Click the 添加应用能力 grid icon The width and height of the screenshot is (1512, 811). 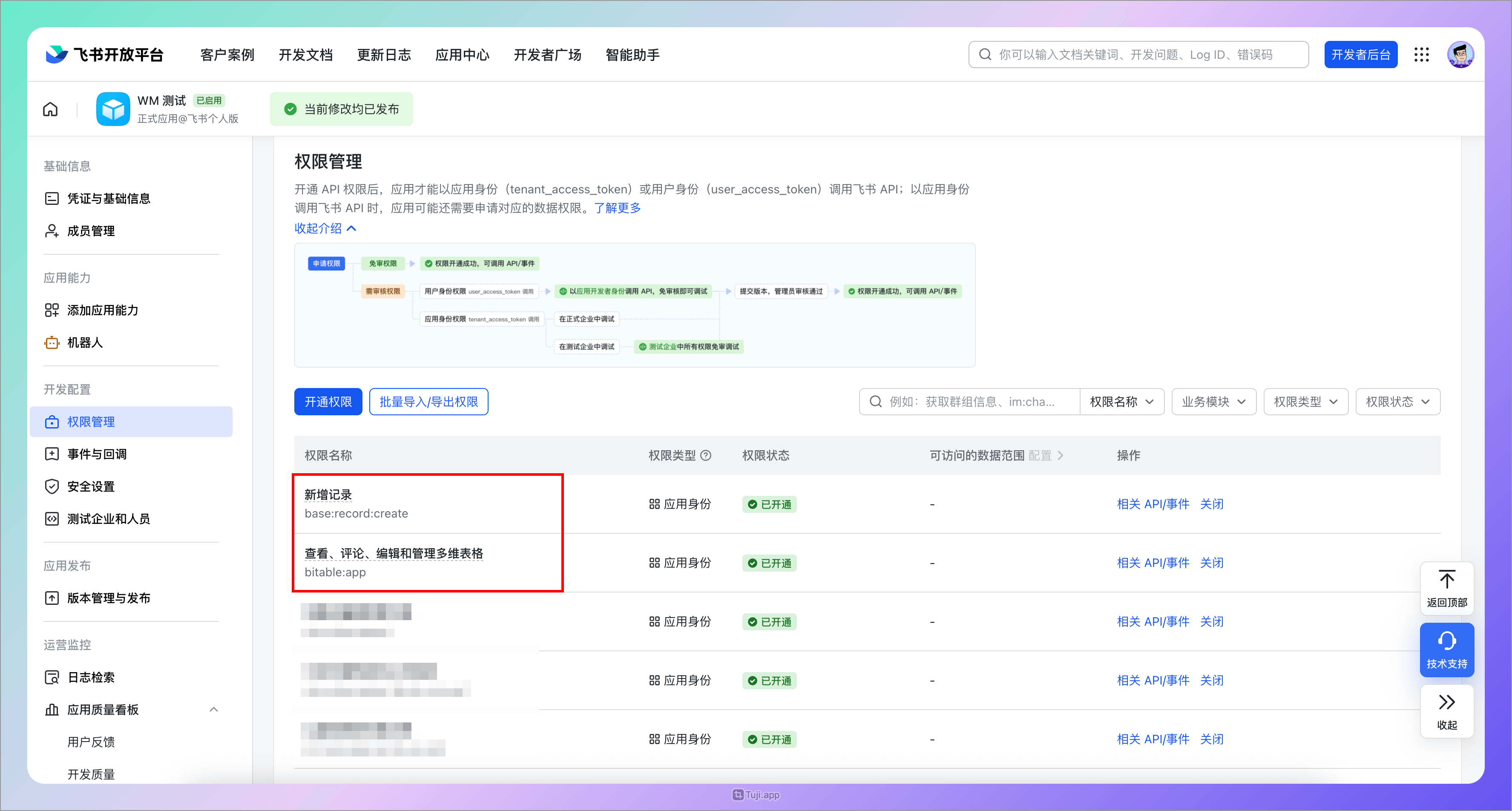pyautogui.click(x=52, y=310)
